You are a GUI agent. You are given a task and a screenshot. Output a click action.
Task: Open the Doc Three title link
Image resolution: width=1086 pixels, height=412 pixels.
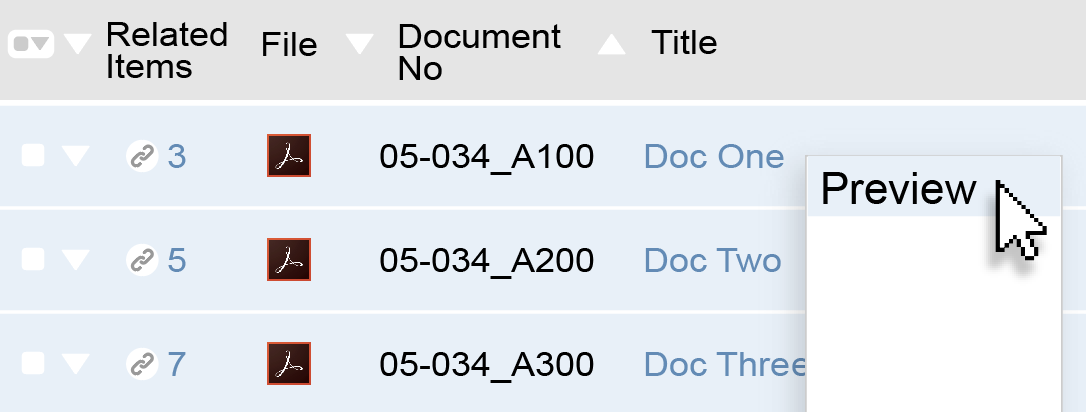click(724, 364)
